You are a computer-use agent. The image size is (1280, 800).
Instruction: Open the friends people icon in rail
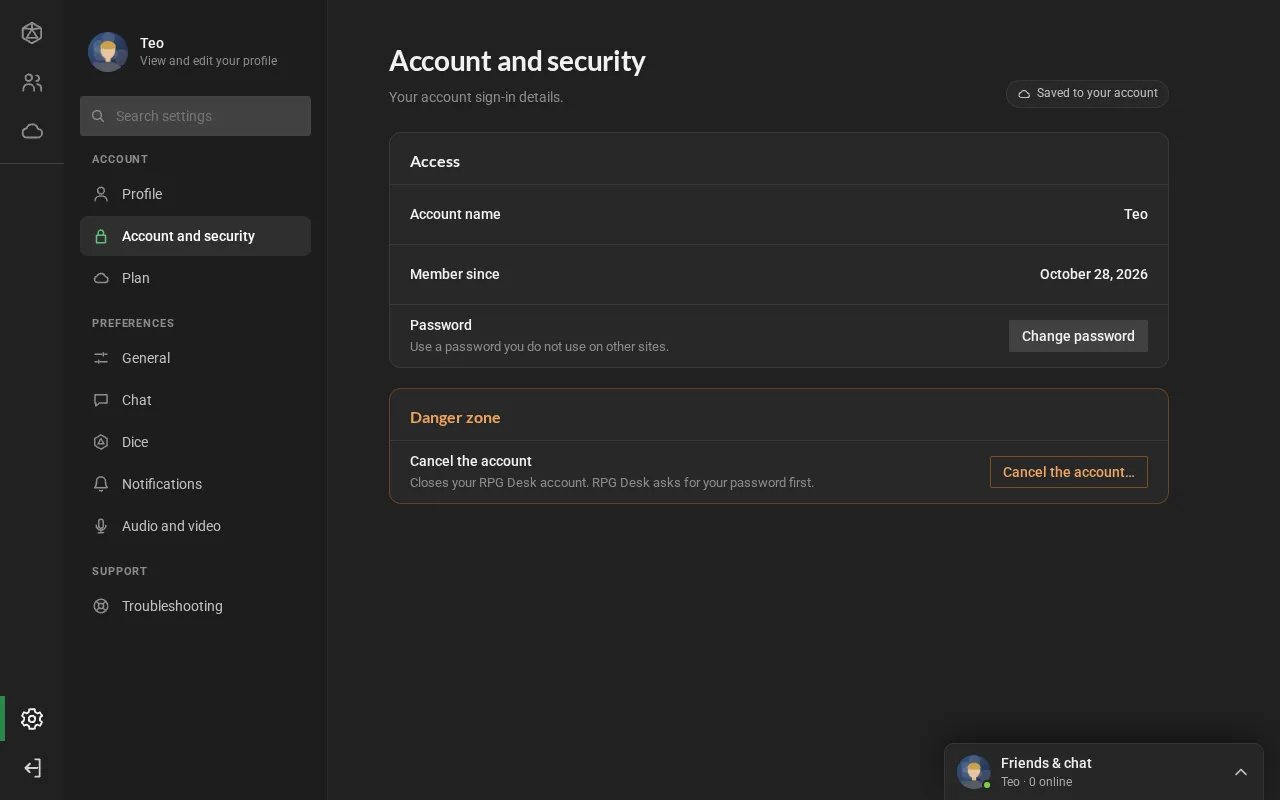click(32, 83)
